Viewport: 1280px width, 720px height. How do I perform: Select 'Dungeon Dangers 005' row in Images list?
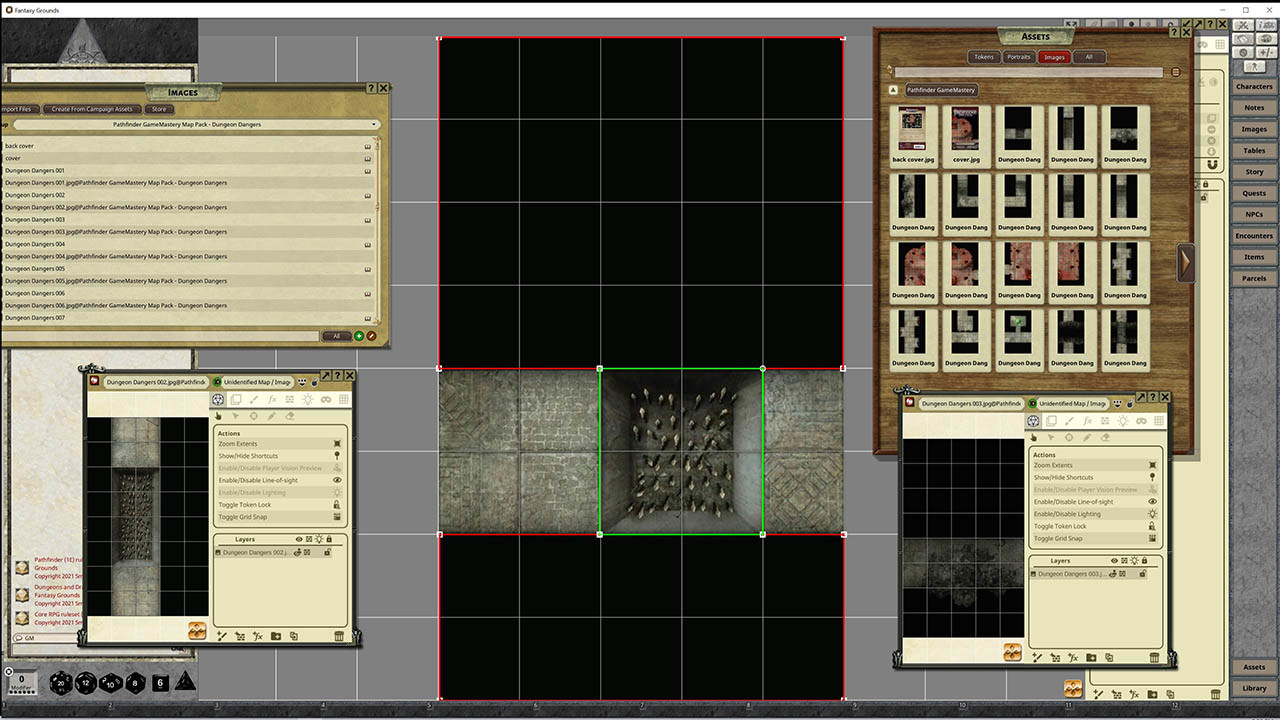pyautogui.click(x=187, y=269)
